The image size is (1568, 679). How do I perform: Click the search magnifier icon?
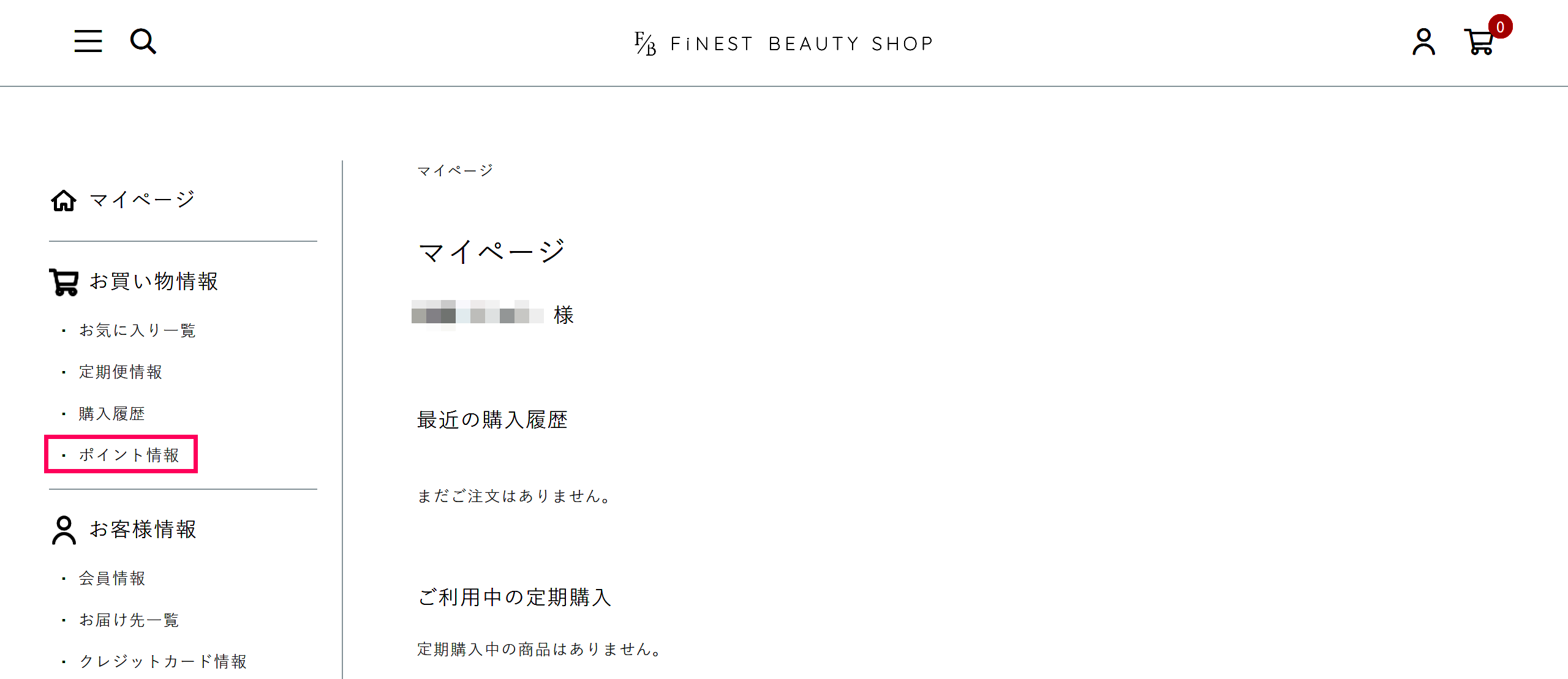pos(143,41)
